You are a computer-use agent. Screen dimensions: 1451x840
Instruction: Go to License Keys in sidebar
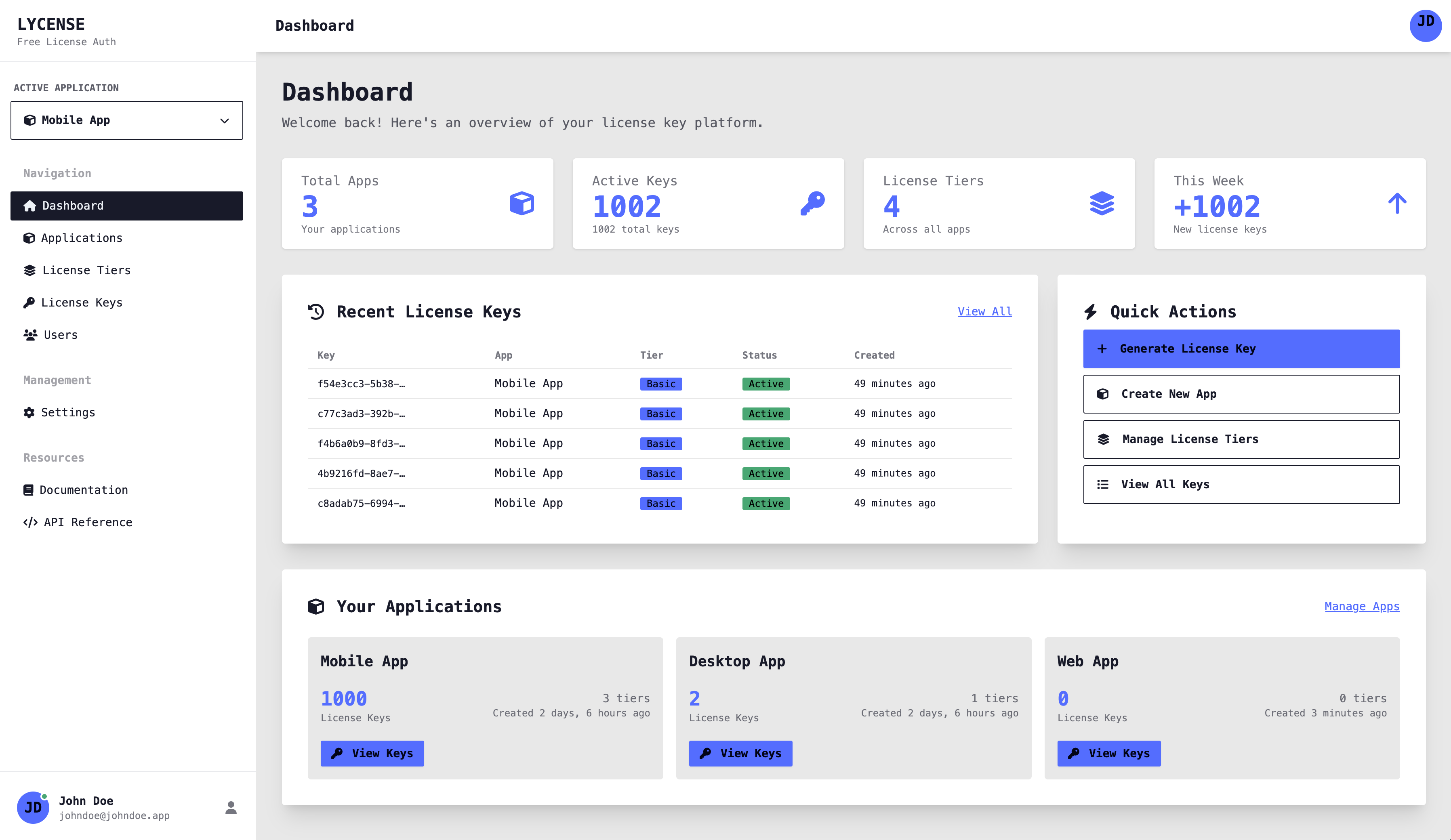tap(82, 302)
